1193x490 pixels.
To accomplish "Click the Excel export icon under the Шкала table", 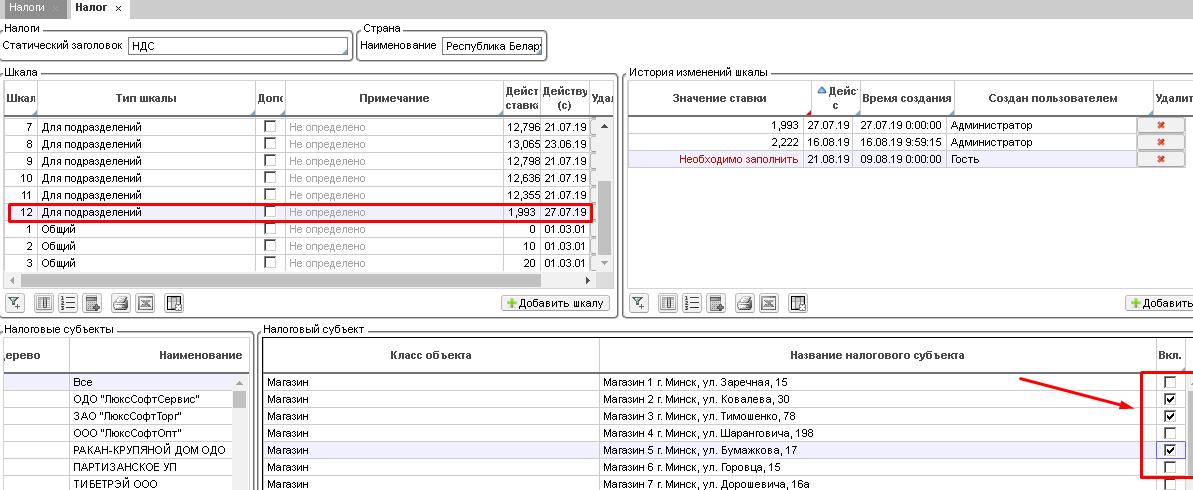I will [x=145, y=303].
